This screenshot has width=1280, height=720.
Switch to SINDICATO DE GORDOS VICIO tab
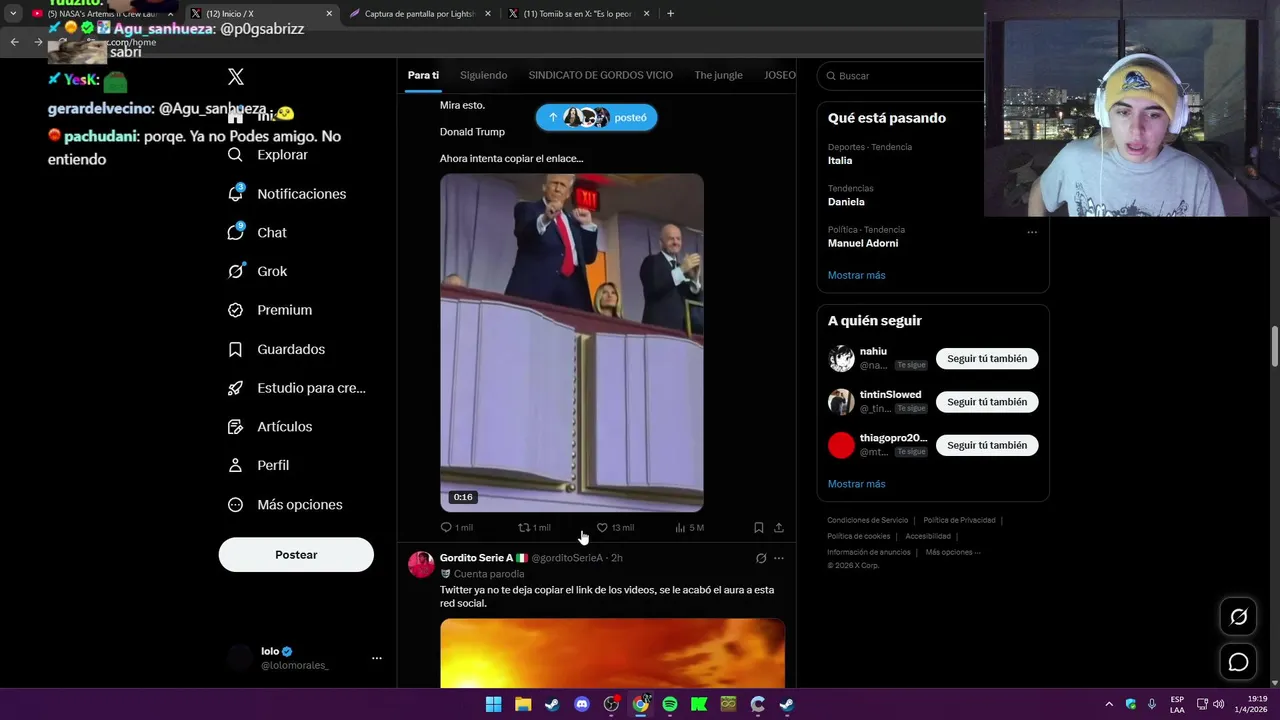pyautogui.click(x=601, y=75)
